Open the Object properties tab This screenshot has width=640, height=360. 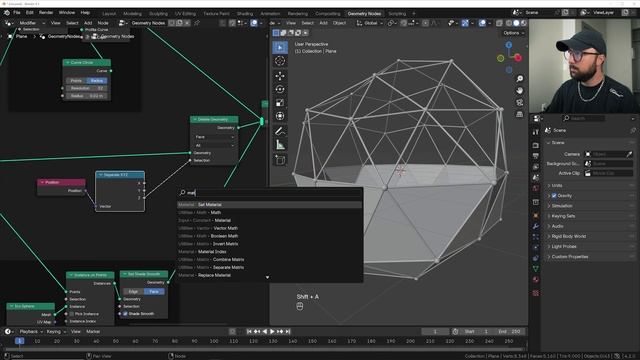pos(536,216)
